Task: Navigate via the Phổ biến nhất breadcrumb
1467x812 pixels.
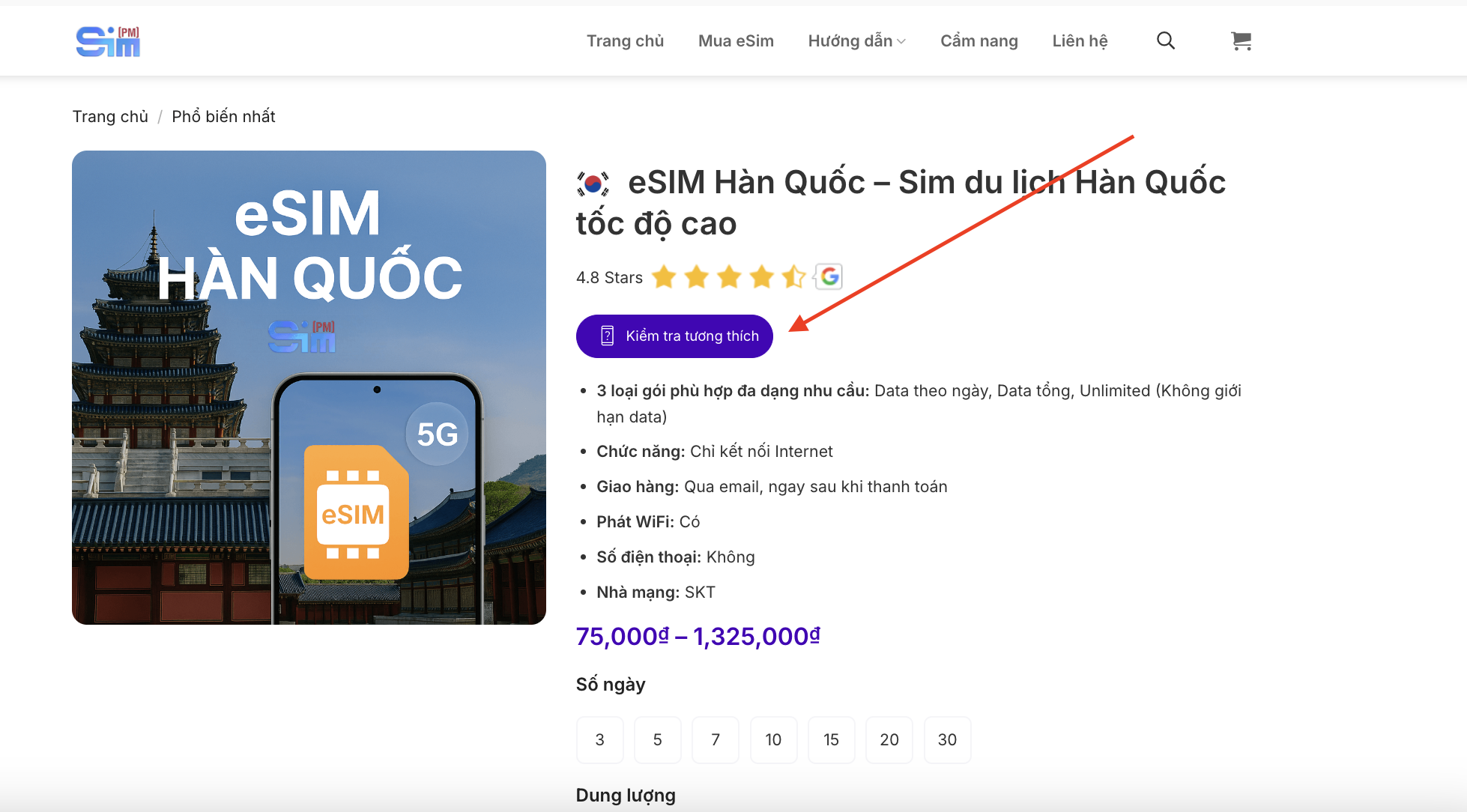Action: tap(223, 116)
